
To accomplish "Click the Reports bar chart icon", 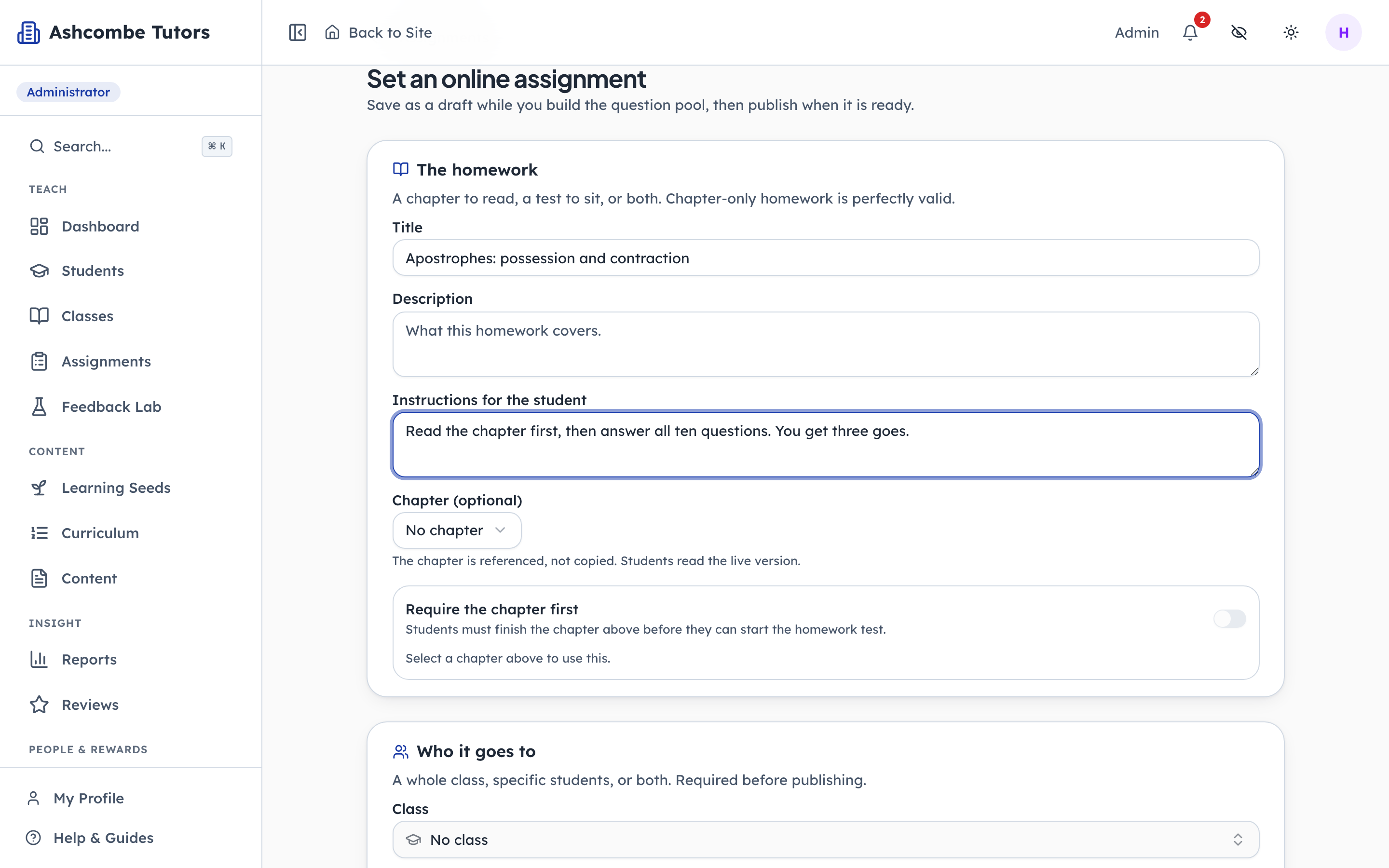I will [39, 659].
